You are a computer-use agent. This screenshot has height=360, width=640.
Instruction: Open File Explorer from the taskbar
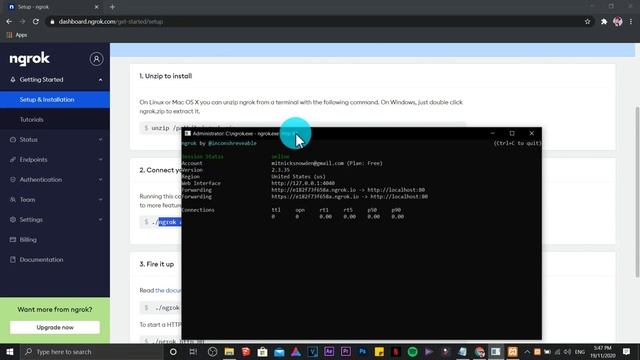coord(229,352)
